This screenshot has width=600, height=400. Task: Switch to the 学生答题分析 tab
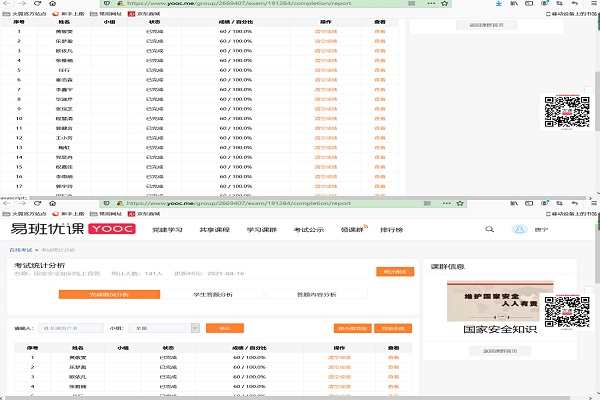[216, 295]
